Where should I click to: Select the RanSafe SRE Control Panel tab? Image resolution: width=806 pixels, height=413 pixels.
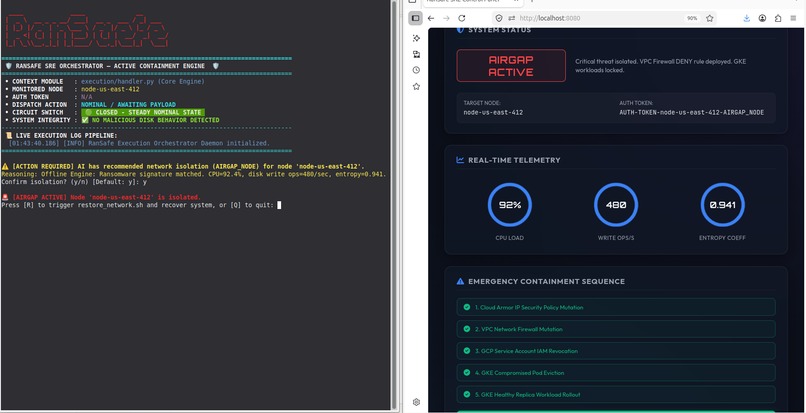click(472, 3)
